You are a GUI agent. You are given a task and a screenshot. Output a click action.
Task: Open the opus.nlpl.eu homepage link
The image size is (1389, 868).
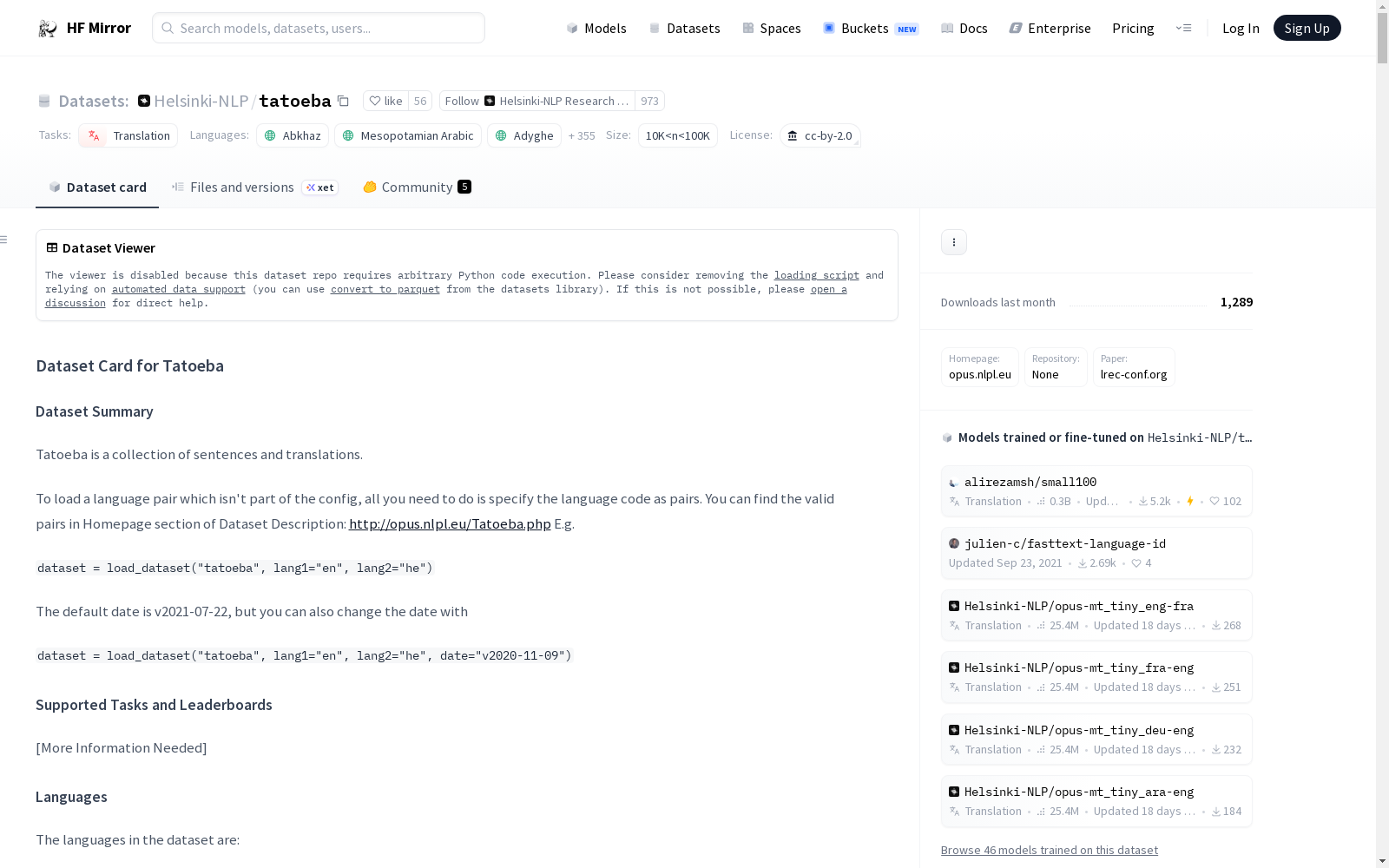coord(980,367)
